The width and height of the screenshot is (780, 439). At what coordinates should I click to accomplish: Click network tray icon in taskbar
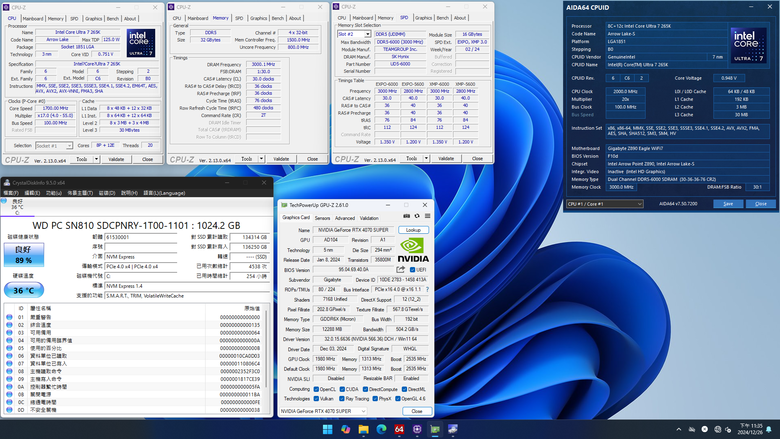pyautogui.click(x=717, y=429)
